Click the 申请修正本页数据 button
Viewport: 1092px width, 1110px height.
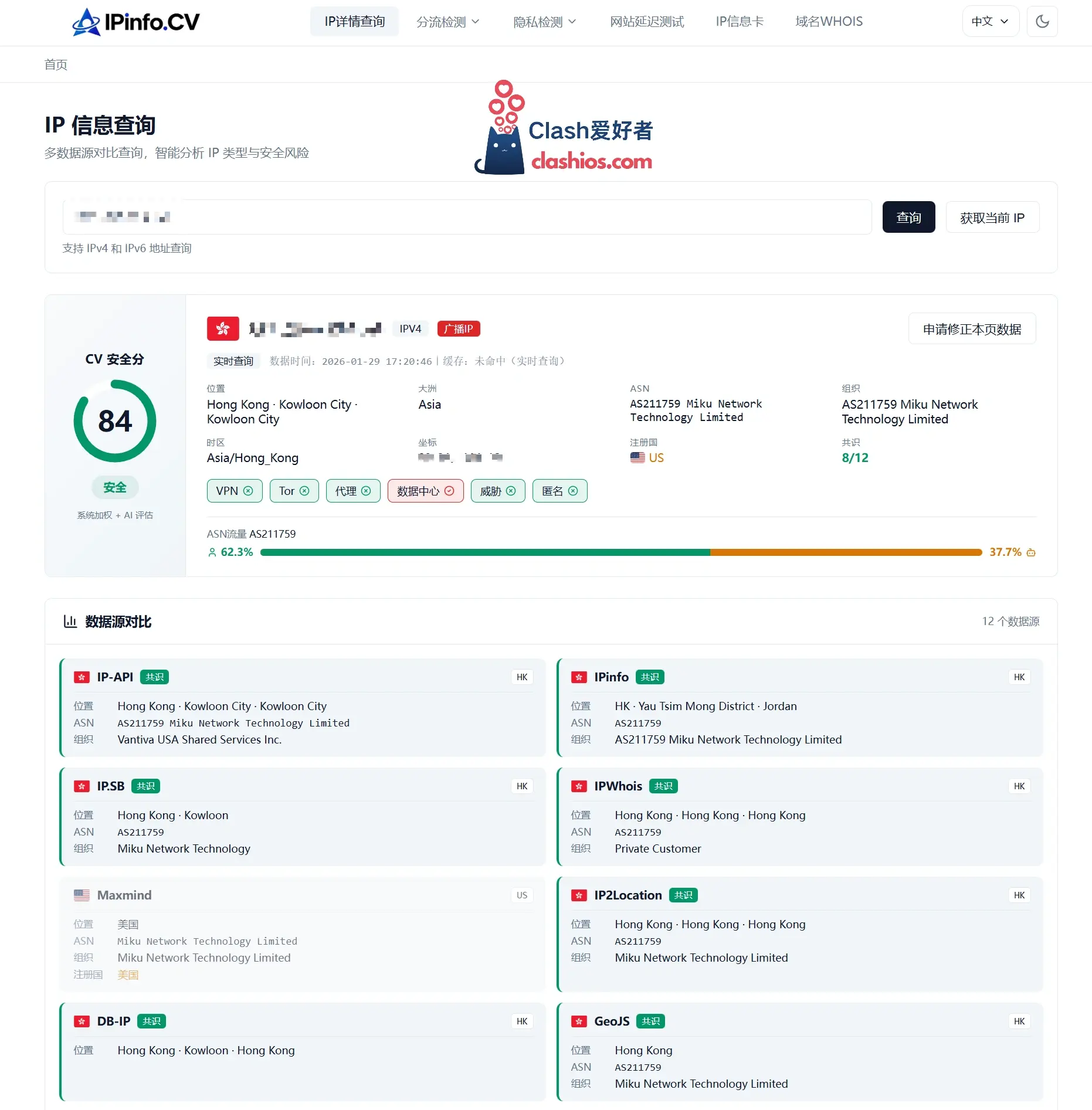[x=972, y=328]
